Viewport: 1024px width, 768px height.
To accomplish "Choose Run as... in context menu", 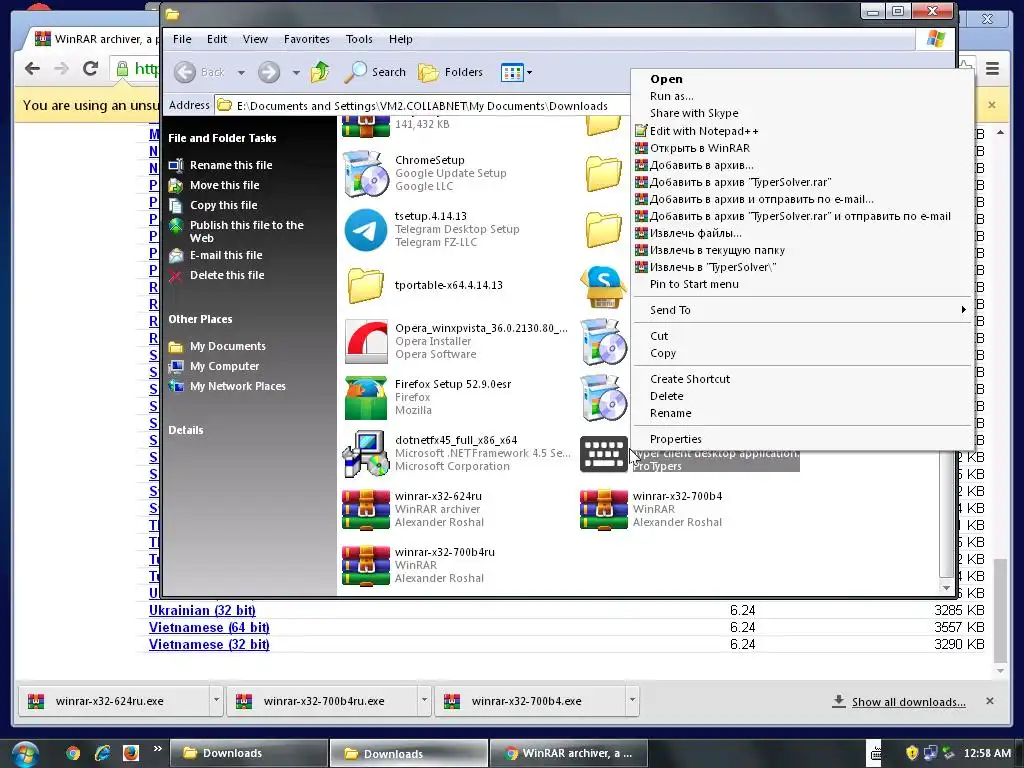I will [802, 96].
